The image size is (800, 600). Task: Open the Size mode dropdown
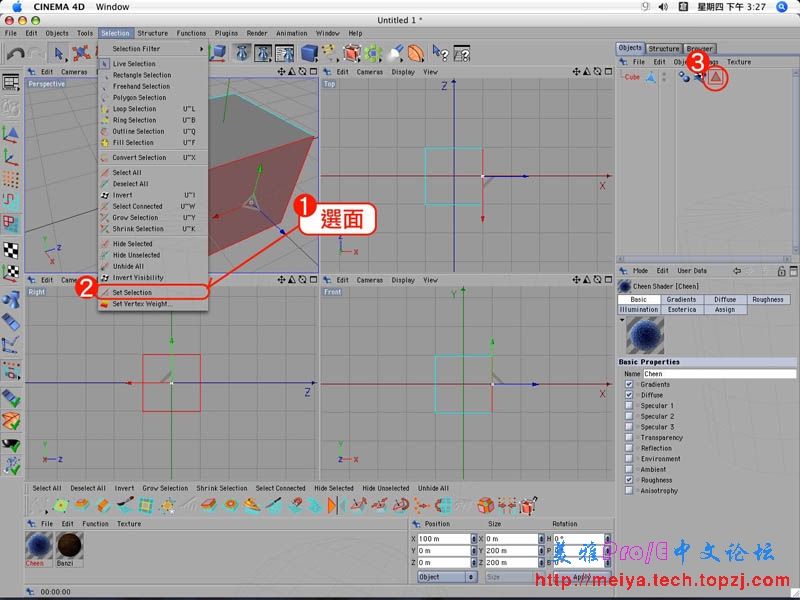pyautogui.click(x=514, y=577)
